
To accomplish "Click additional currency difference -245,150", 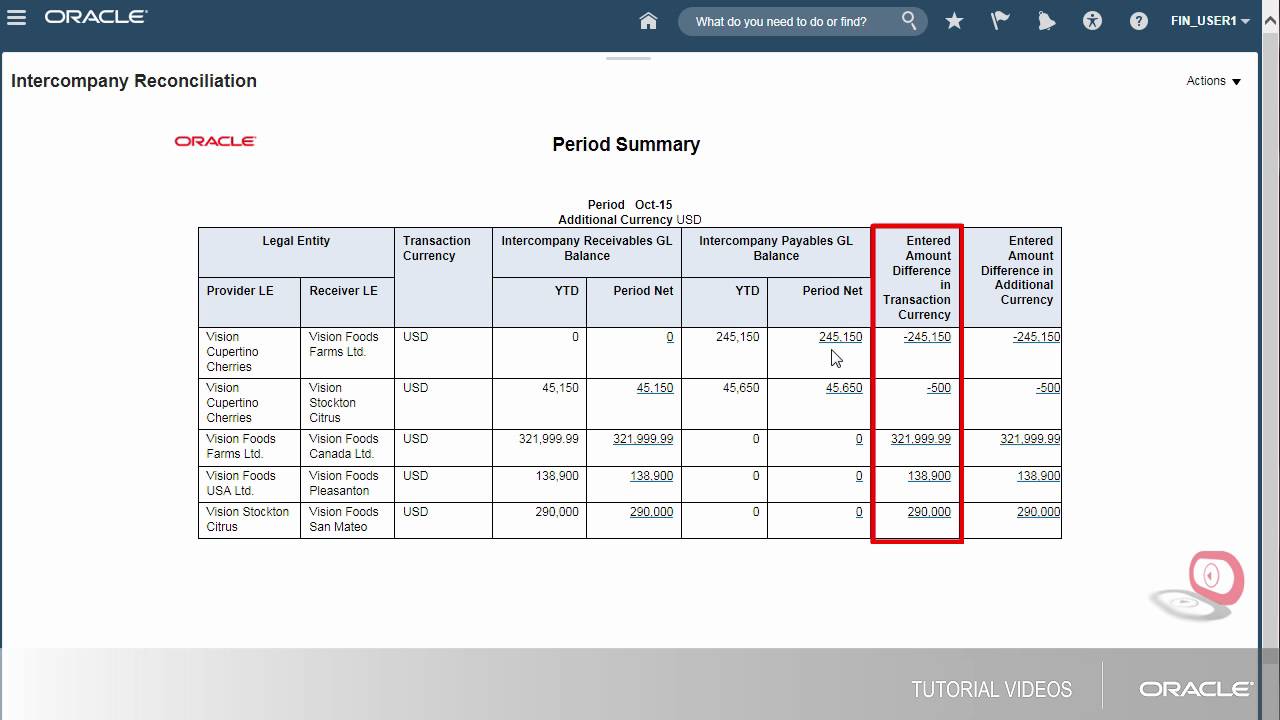I will tap(1036, 337).
